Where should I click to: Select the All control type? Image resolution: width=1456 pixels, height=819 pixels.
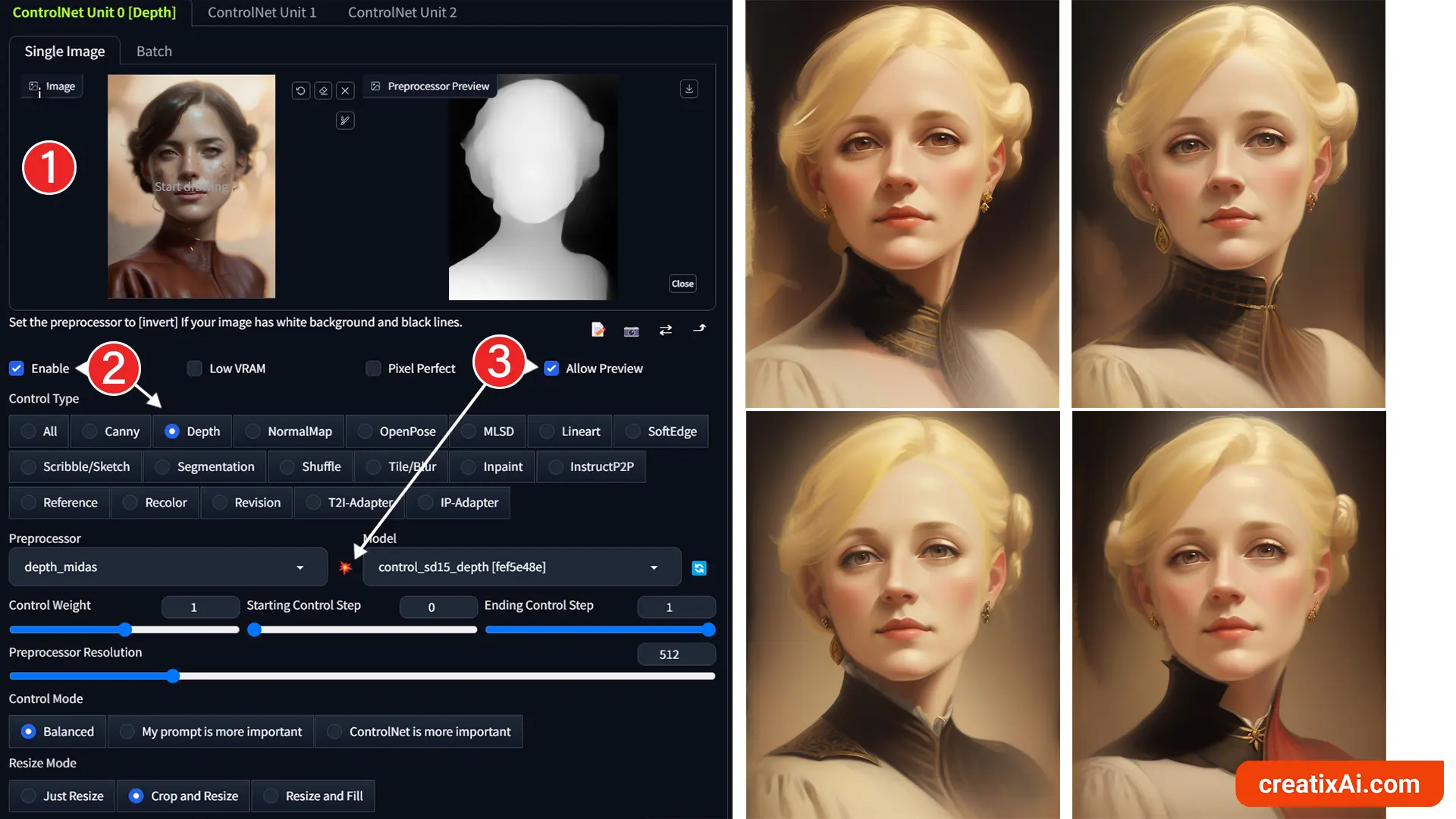[x=39, y=431]
